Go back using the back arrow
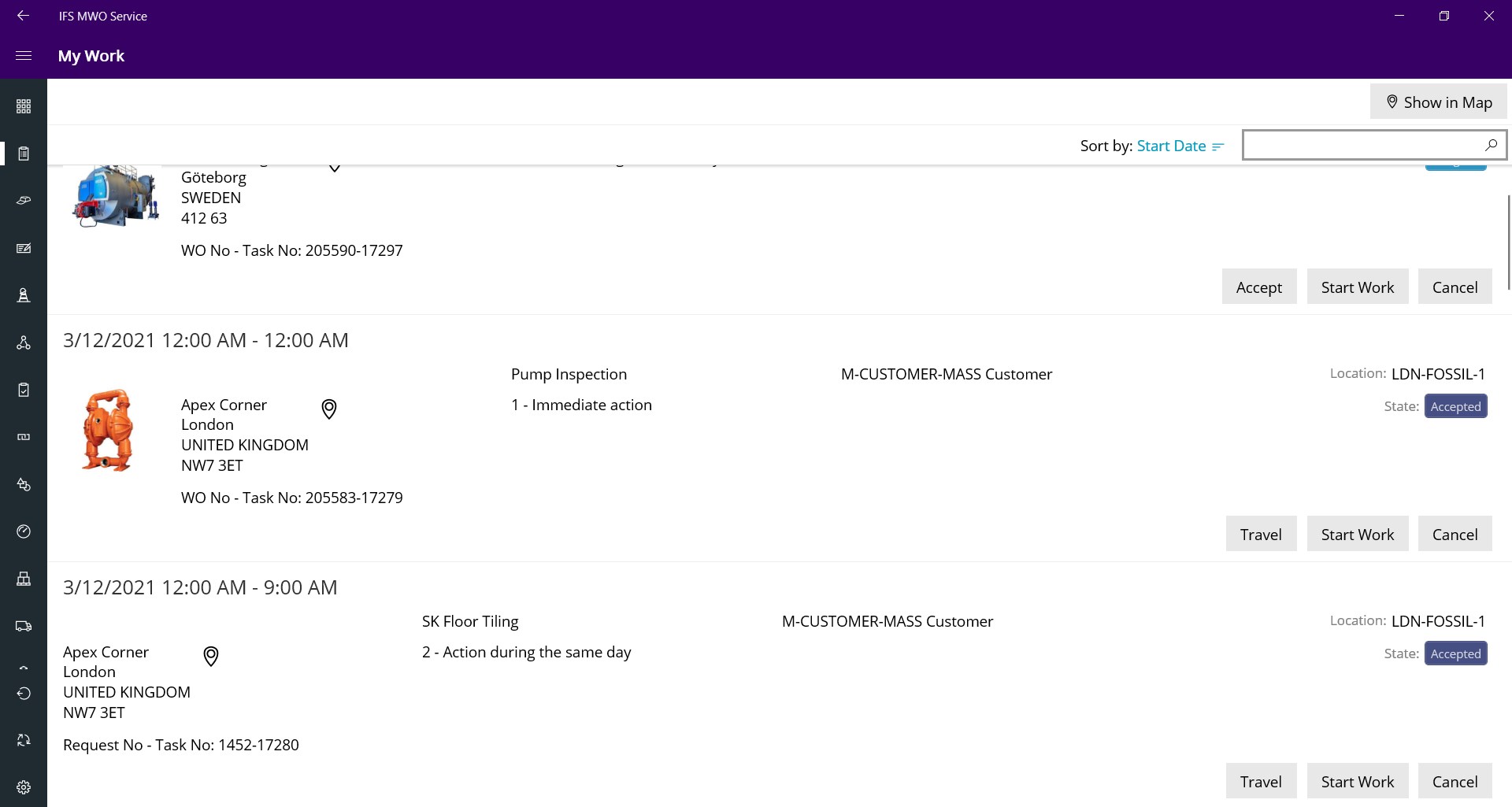 click(x=24, y=16)
